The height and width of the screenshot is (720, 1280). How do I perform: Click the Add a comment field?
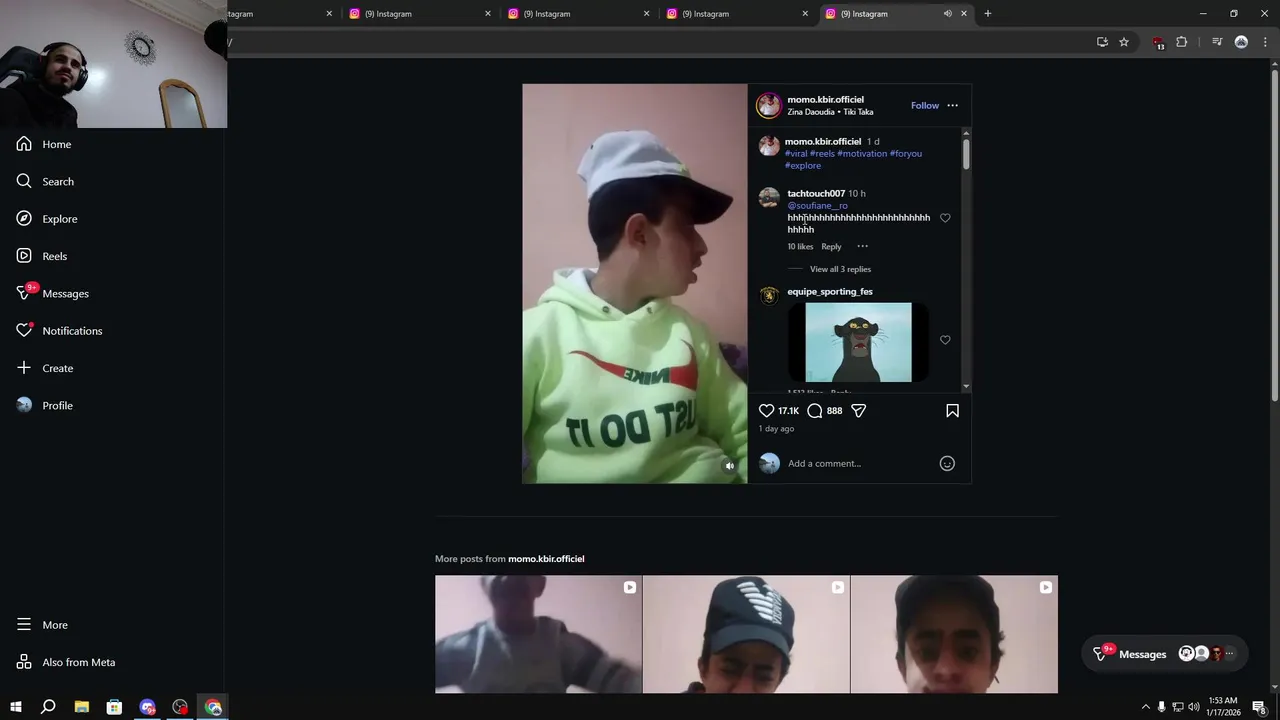pos(860,463)
